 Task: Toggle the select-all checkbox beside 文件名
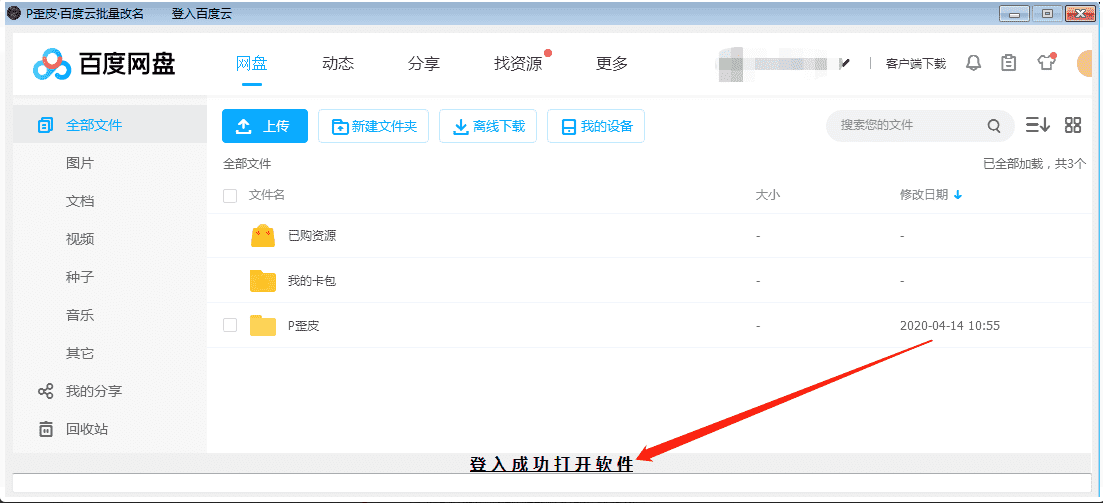[x=230, y=196]
